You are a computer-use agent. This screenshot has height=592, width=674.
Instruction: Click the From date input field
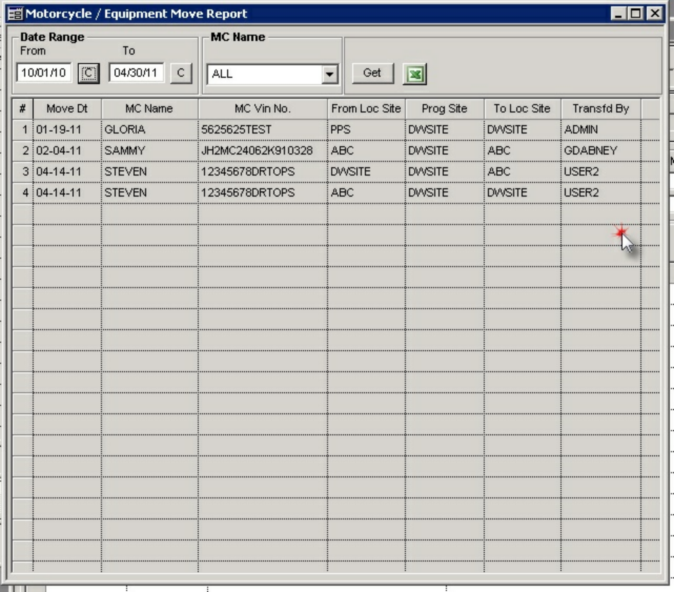(x=45, y=73)
